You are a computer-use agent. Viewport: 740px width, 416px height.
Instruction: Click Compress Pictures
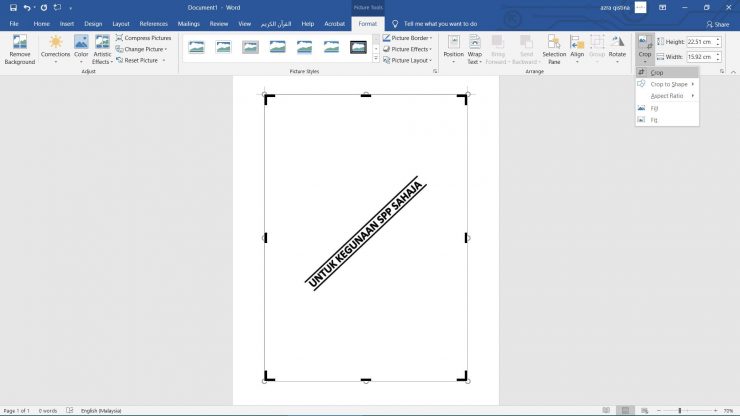click(143, 38)
